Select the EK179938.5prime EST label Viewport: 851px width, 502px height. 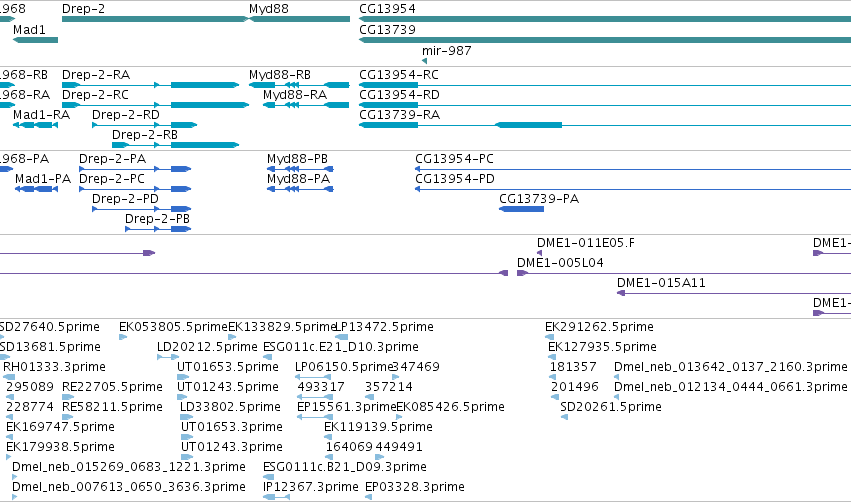tap(60, 447)
